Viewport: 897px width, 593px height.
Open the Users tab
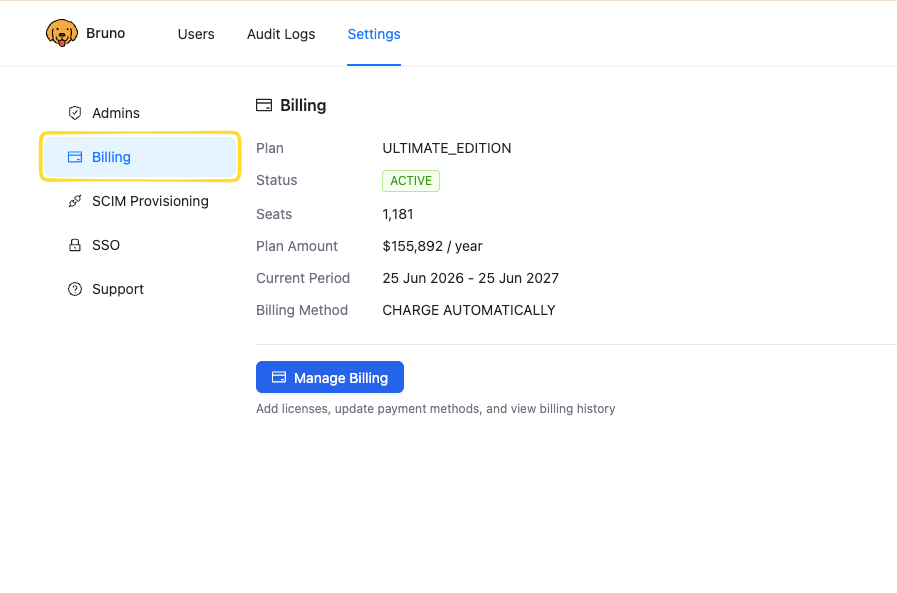coord(196,34)
